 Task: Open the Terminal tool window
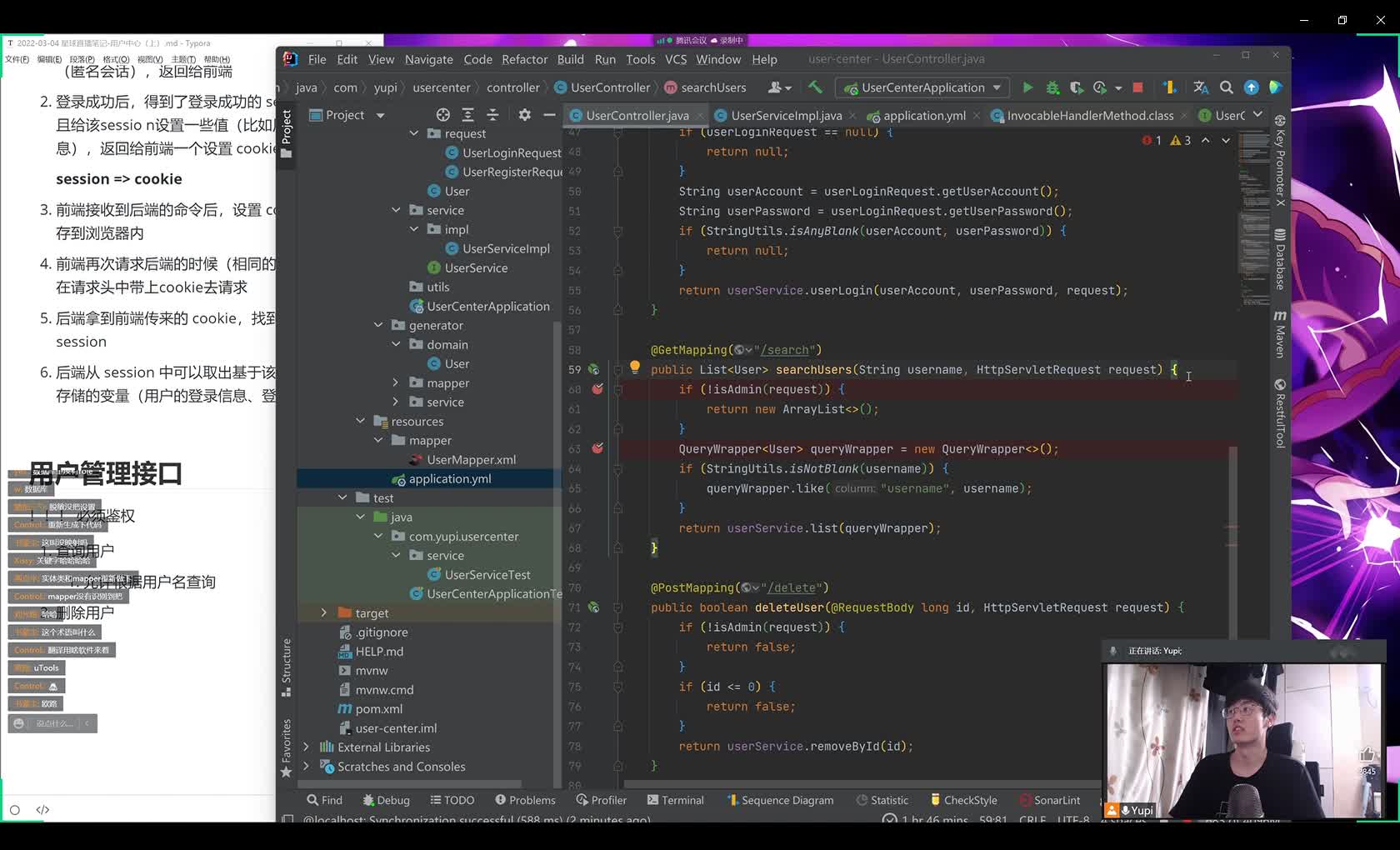(675, 800)
